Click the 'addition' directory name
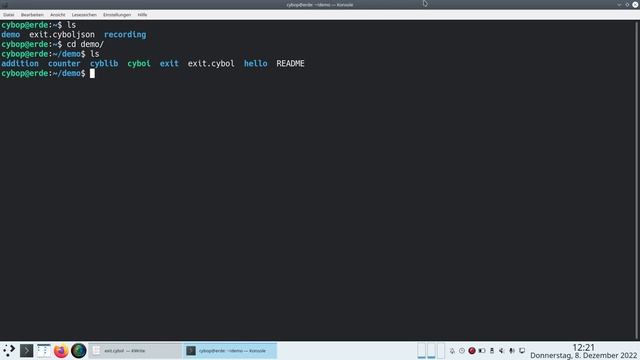Screen dimensions: 640x360 coord(20,64)
